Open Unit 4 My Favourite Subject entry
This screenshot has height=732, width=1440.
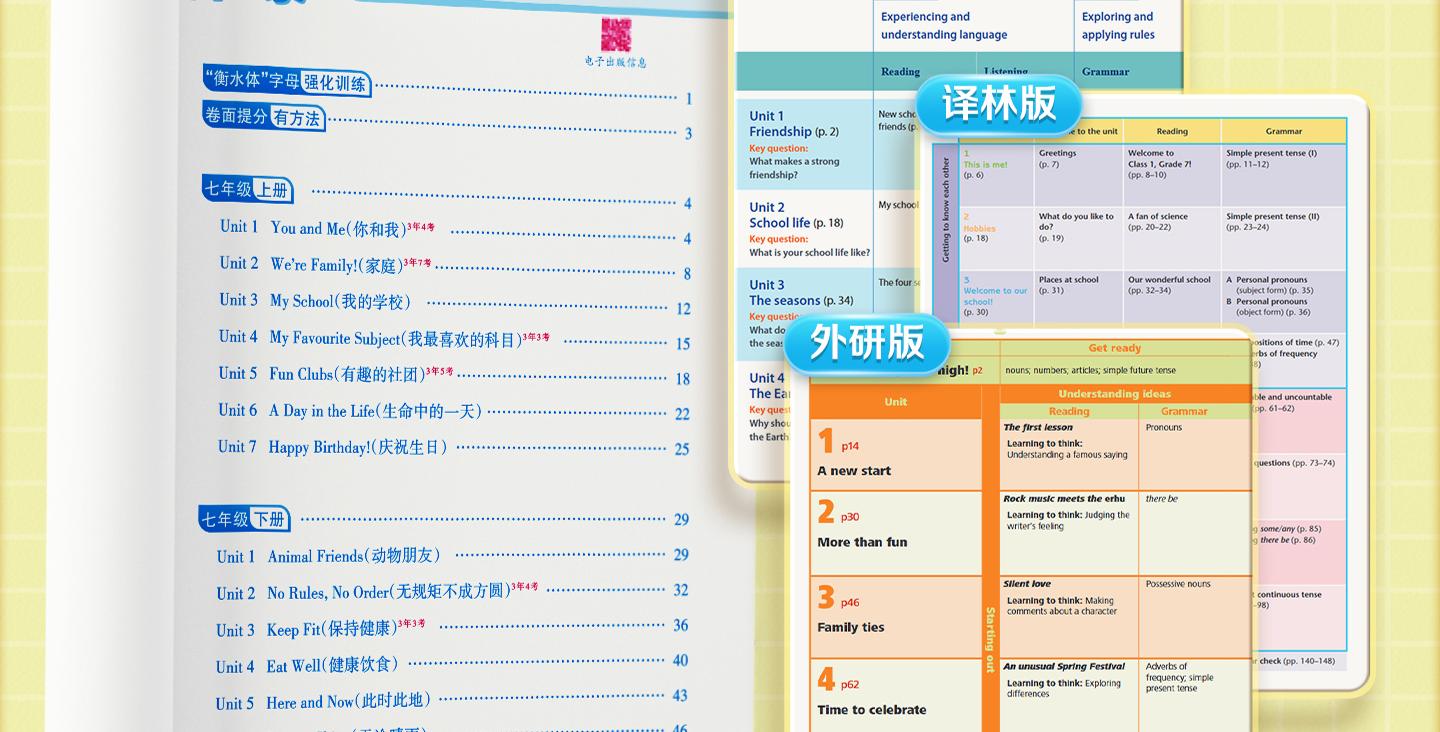pyautogui.click(x=454, y=339)
